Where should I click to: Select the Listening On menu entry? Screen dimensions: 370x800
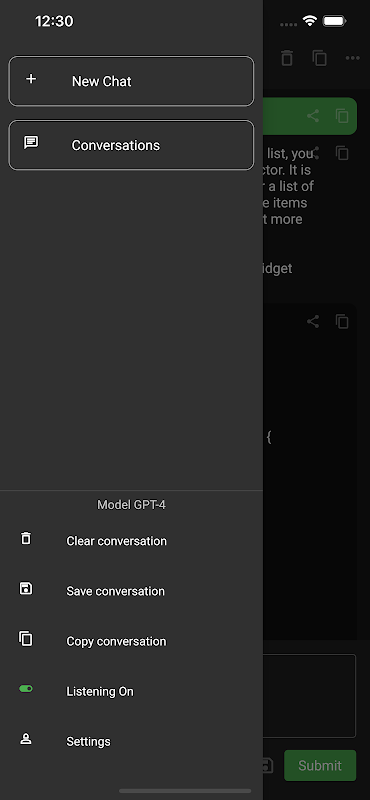coord(131,691)
